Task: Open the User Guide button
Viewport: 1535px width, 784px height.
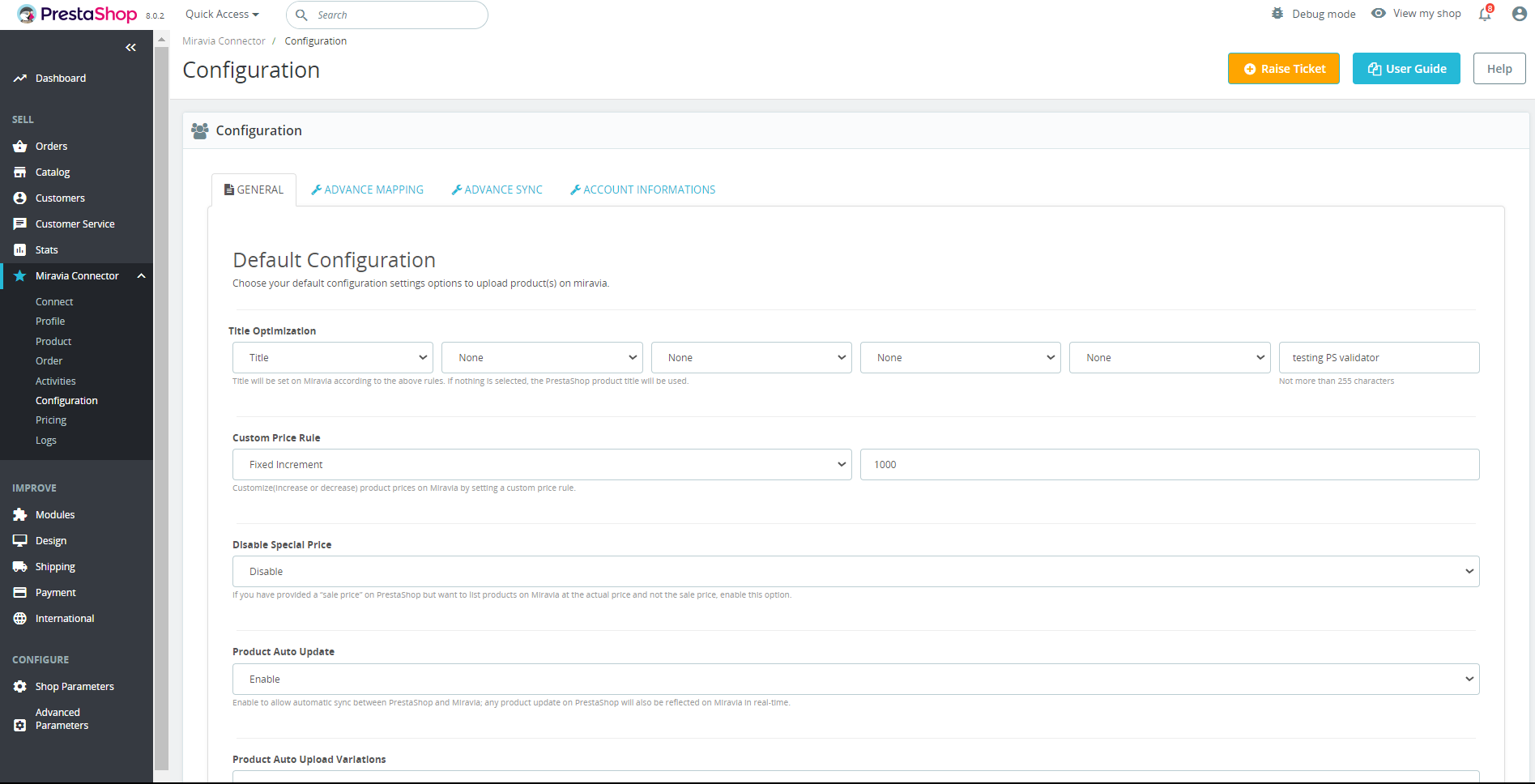Action: 1406,69
